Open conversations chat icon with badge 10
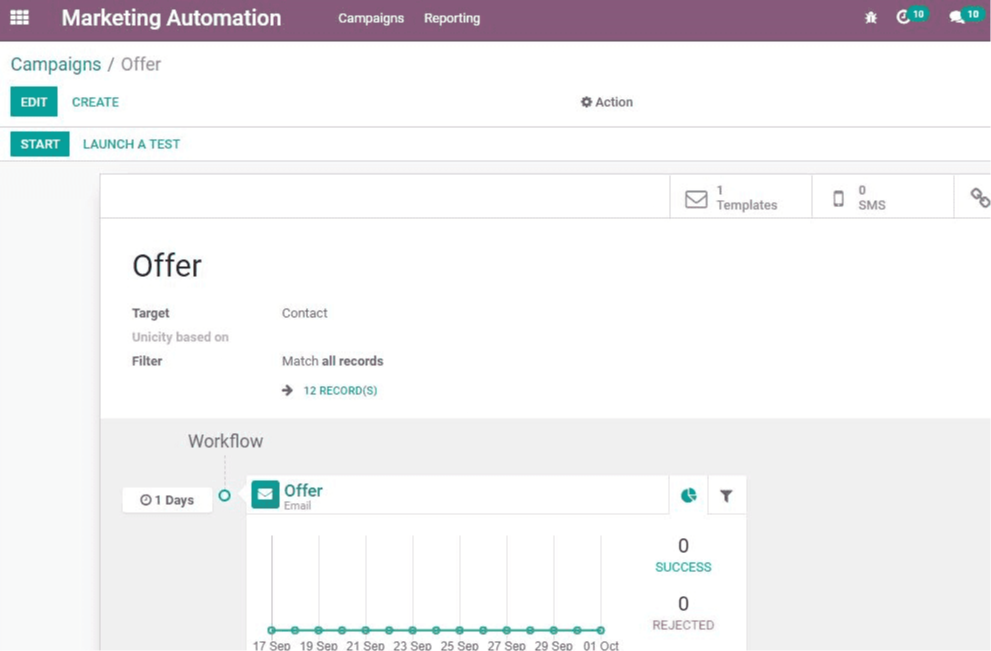Viewport: 991px width, 651px height. pos(966,16)
